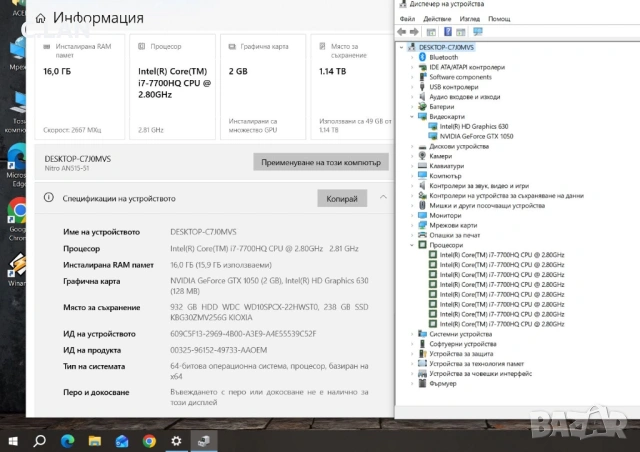The width and height of the screenshot is (640, 452).
Task: Select the Мрежови карти category
Action: pos(453,225)
